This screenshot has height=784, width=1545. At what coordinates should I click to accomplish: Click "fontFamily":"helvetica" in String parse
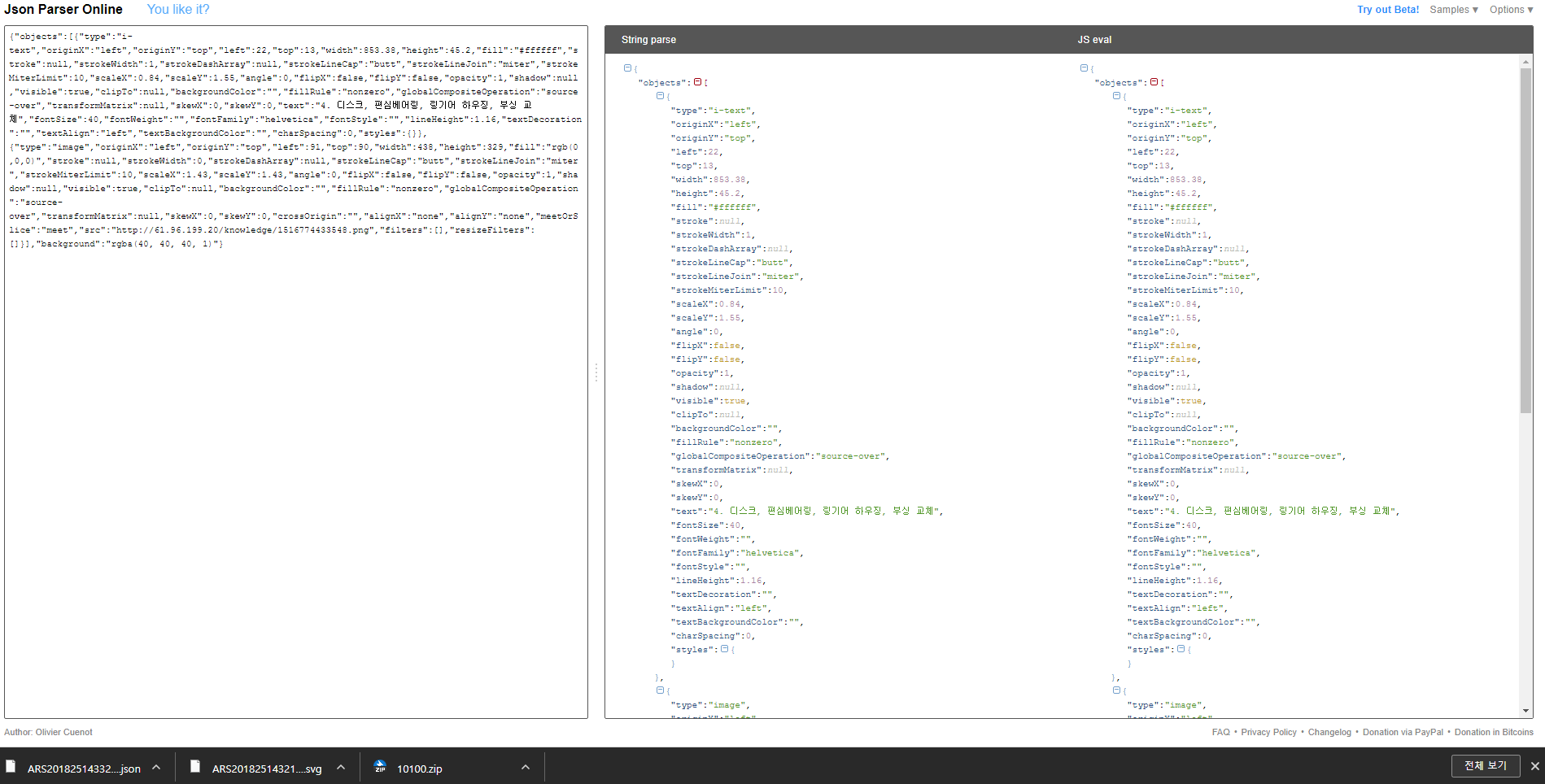(737, 553)
